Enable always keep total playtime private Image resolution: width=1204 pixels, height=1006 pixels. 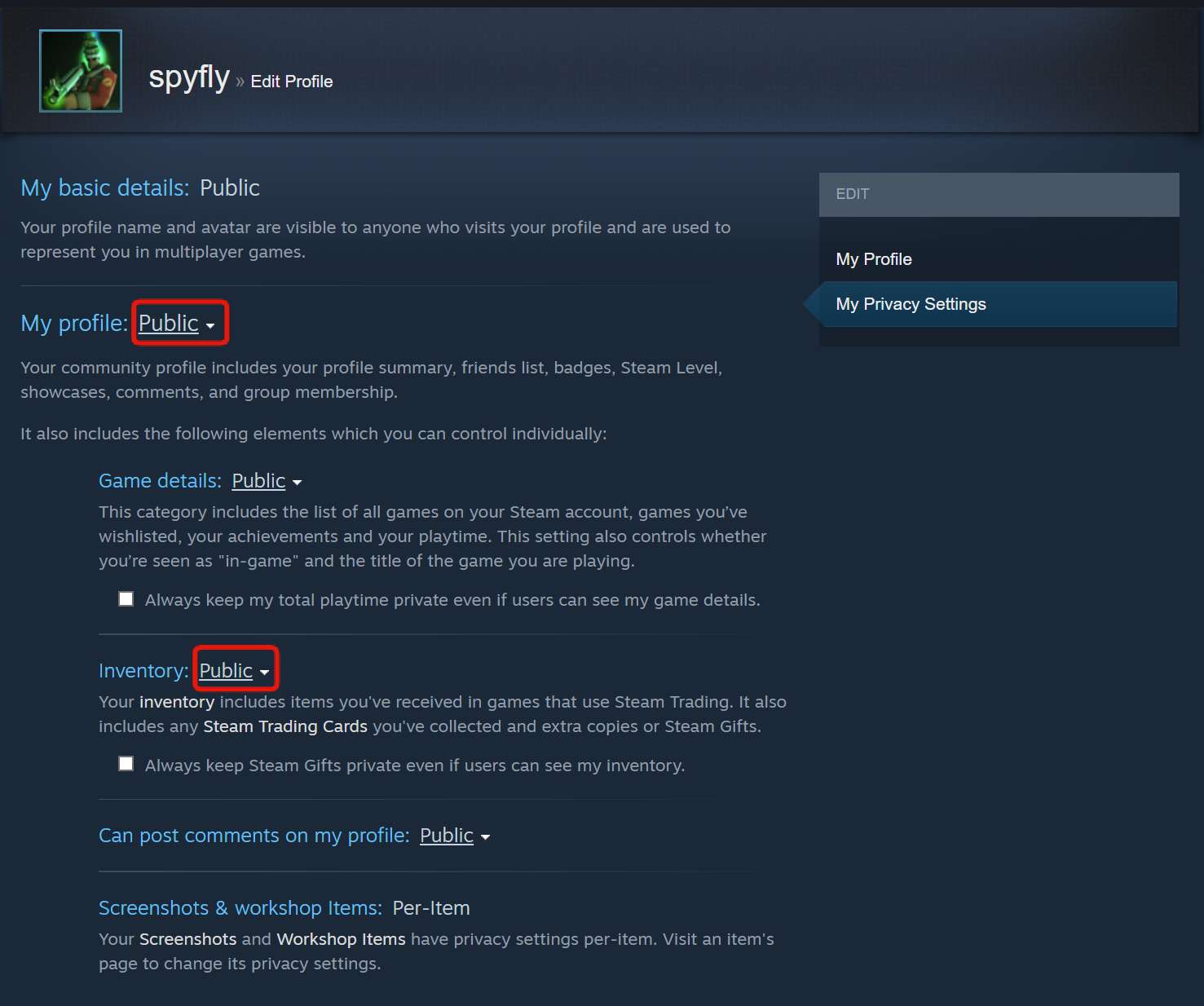[x=126, y=599]
